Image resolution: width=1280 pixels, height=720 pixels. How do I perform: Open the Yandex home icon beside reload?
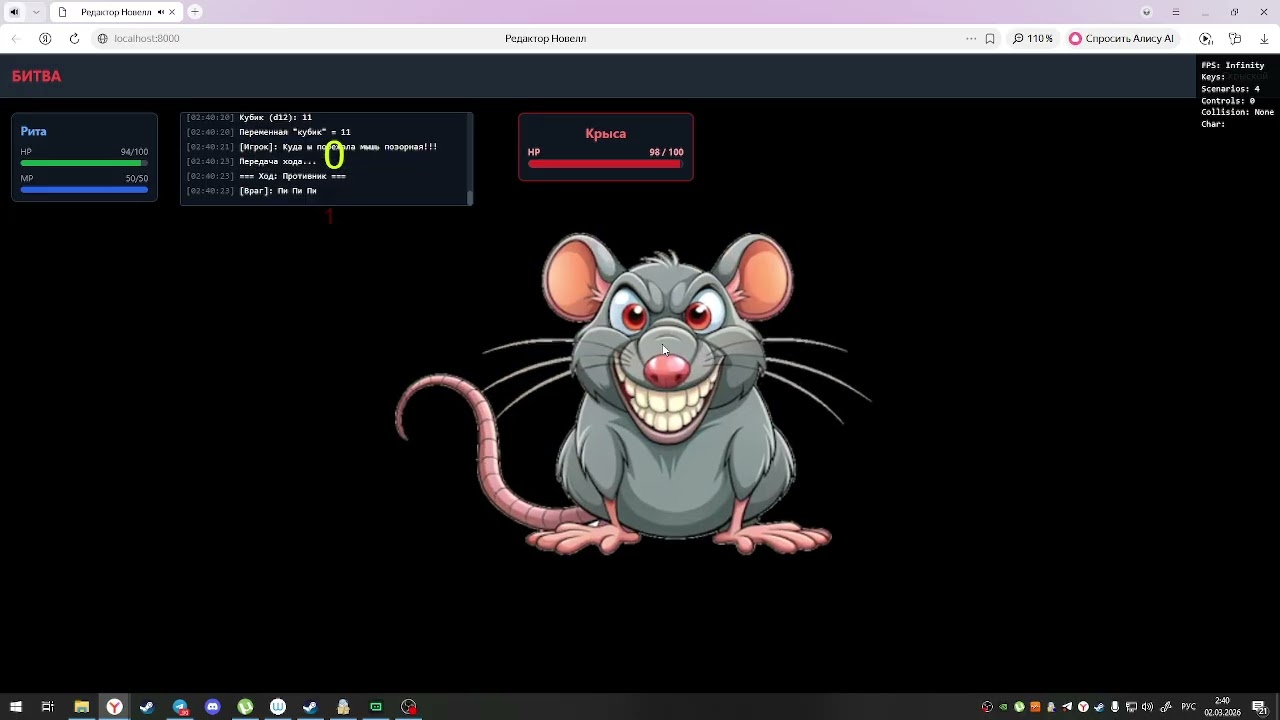pos(45,38)
